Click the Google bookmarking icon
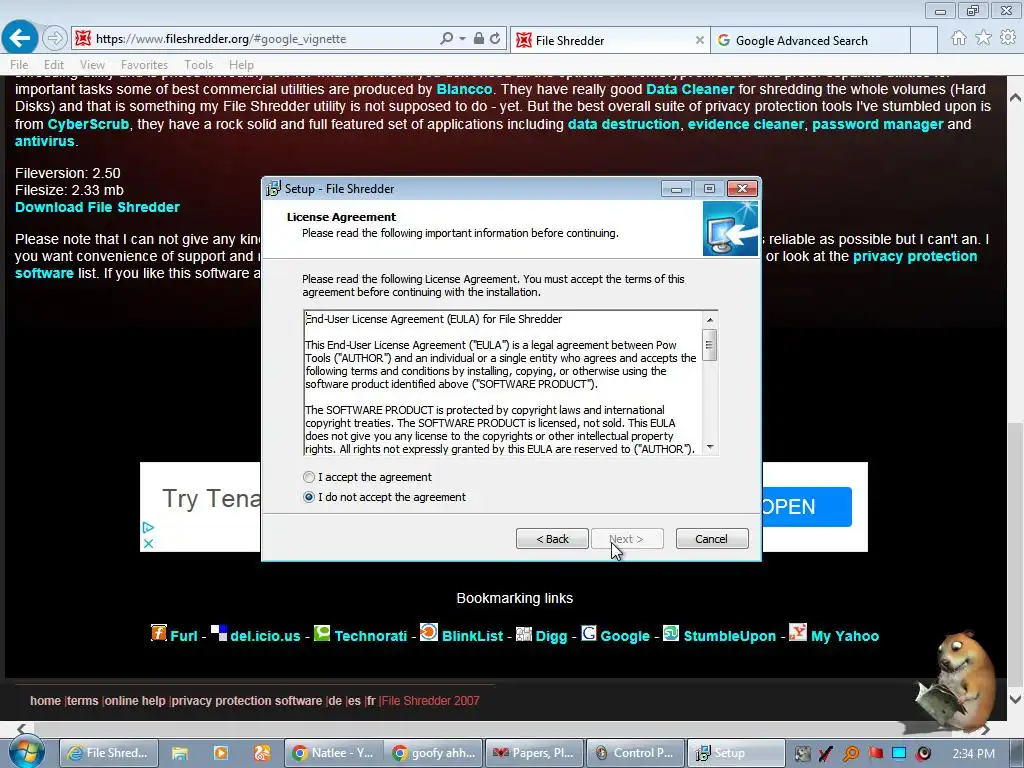This screenshot has height=768, width=1024. 588,633
